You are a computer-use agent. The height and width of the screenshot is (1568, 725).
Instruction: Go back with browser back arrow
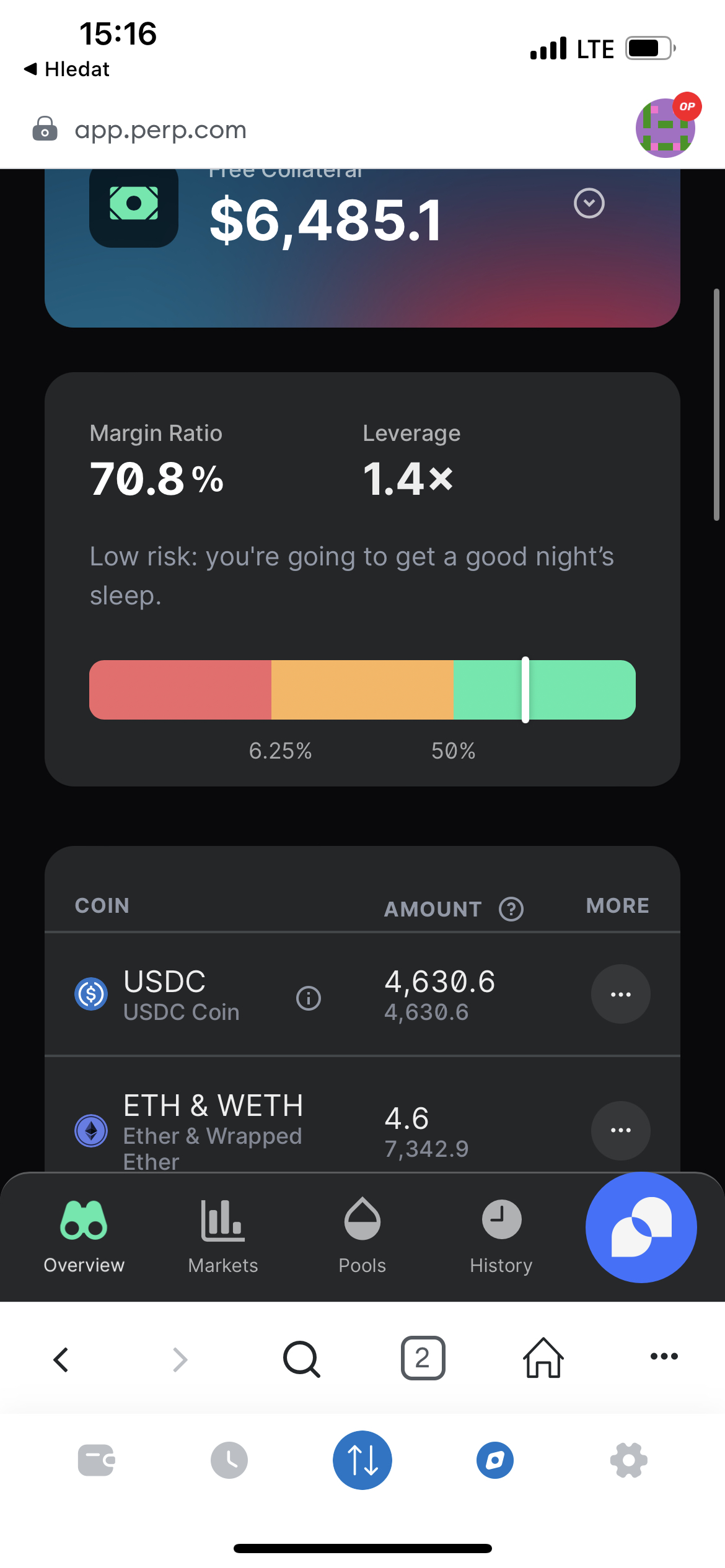61,1359
